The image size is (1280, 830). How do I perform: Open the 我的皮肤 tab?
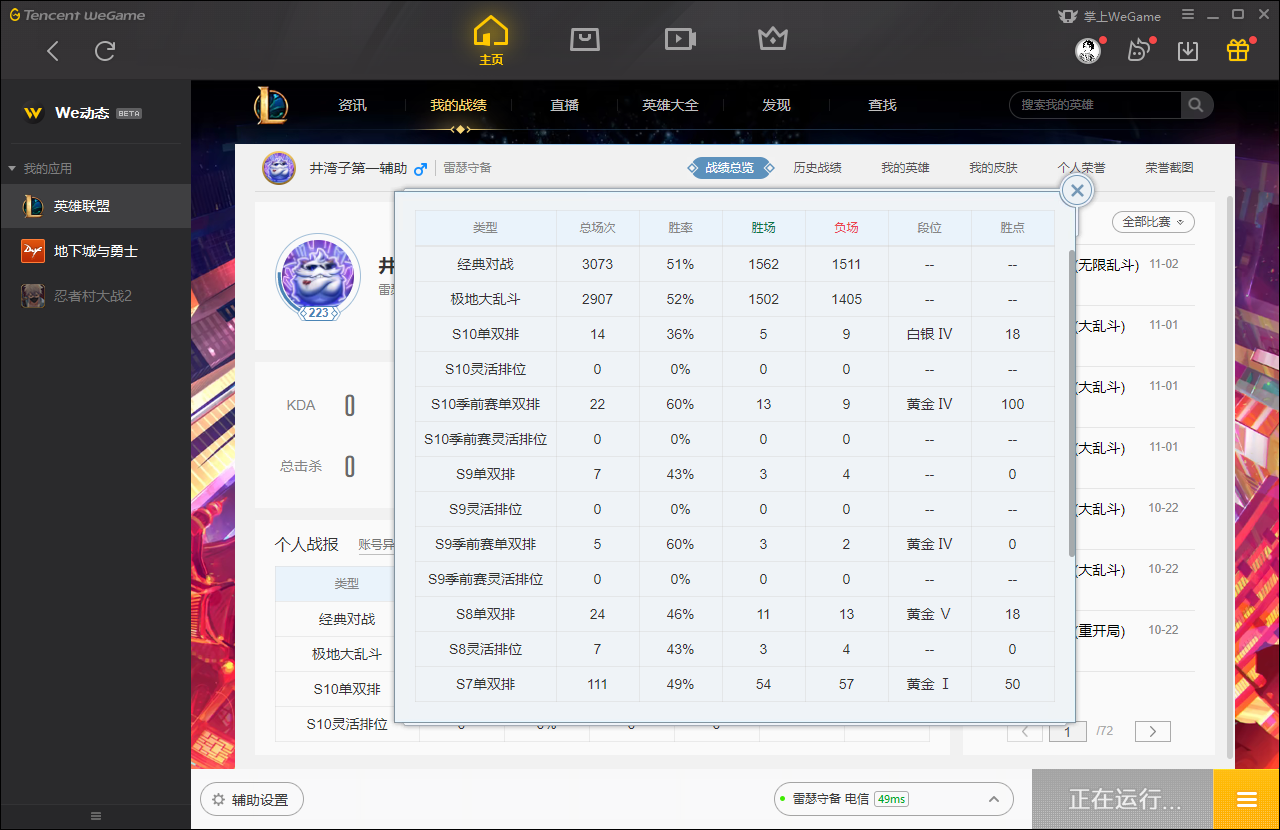993,167
